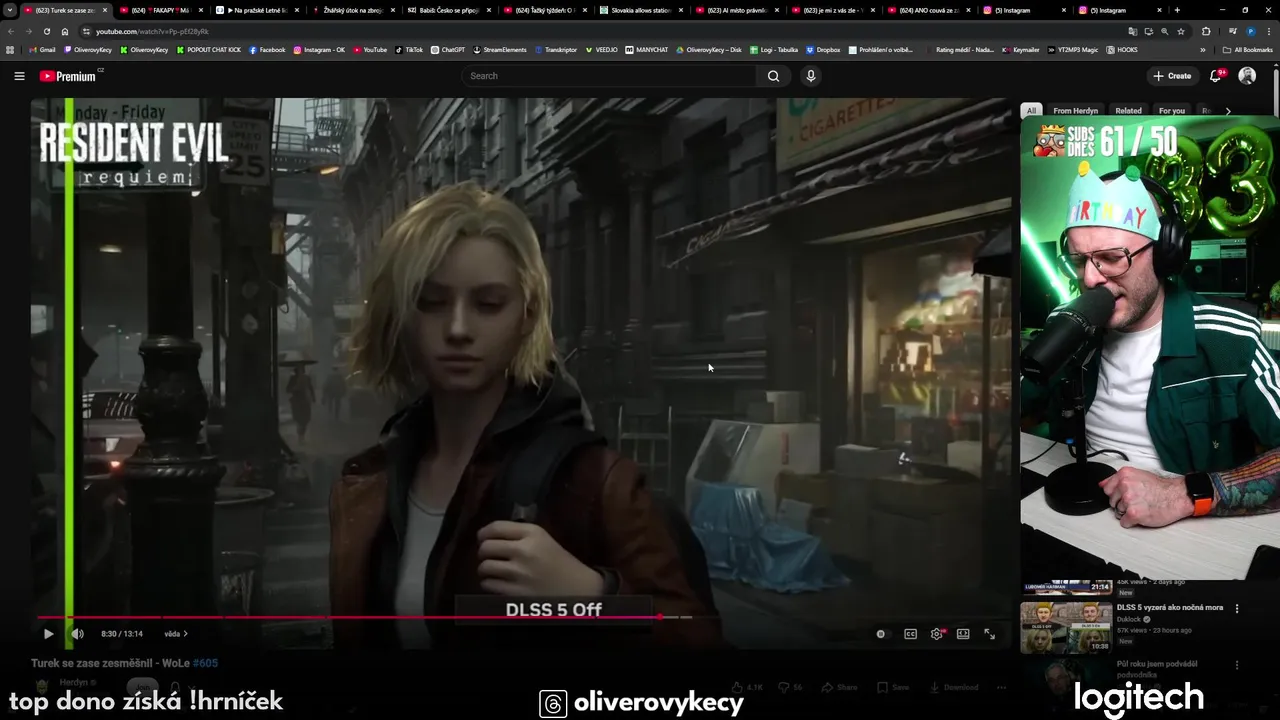Open the Chrome profile avatar
This screenshot has width=1280, height=720.
click(x=1251, y=31)
